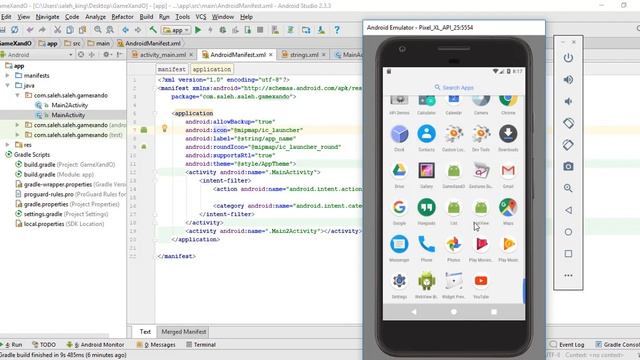Click the Find magnifier icon in the toolbar
This screenshot has width=640, height=360.
(98, 30)
